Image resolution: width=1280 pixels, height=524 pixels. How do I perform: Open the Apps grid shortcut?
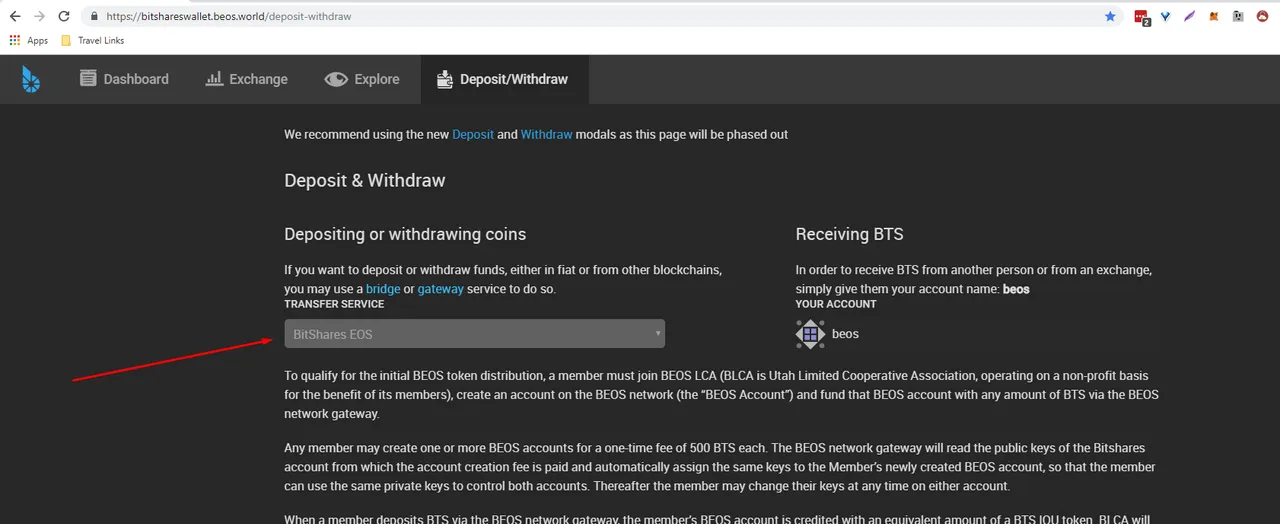point(28,41)
